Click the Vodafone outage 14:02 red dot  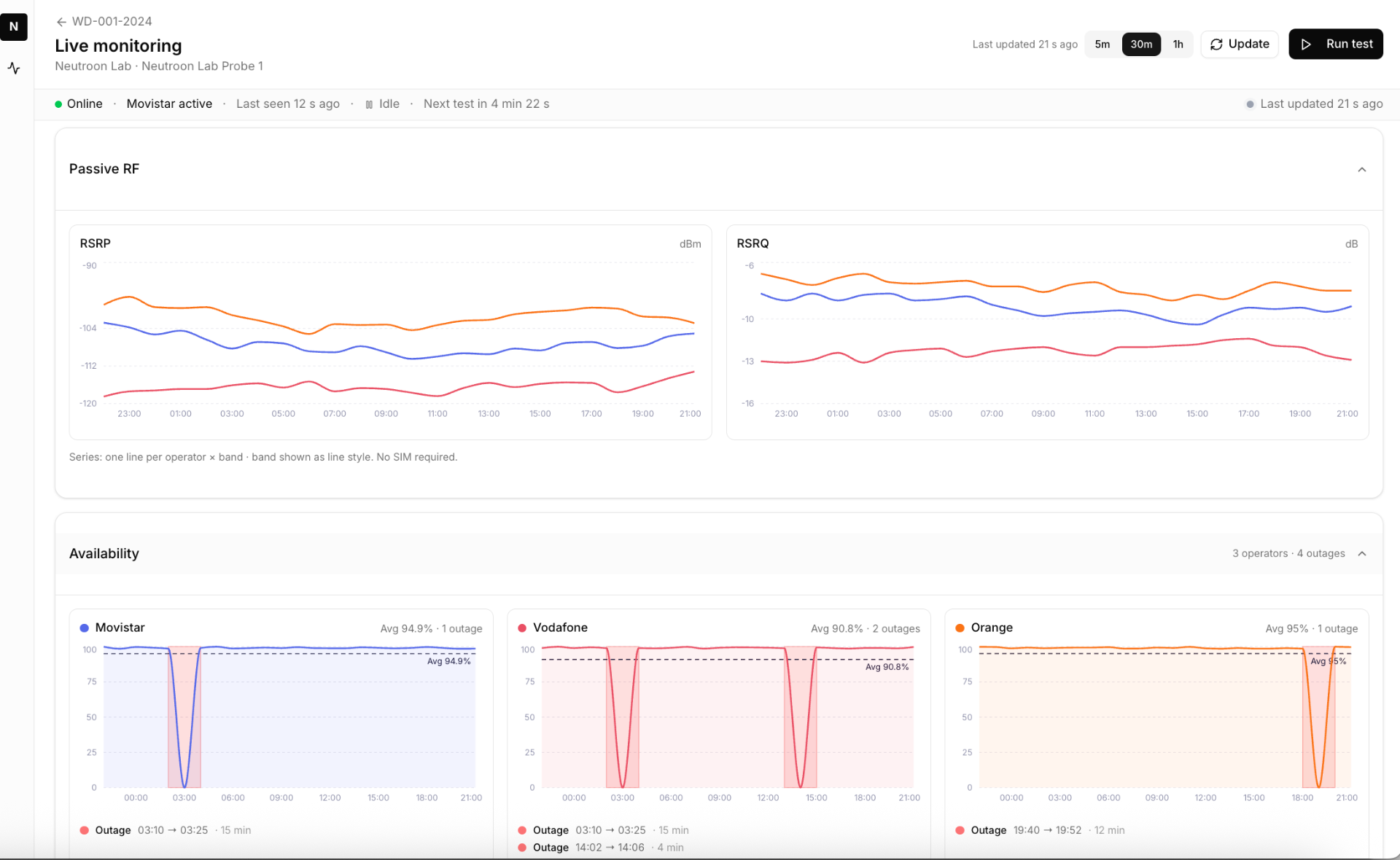pyautogui.click(x=522, y=848)
